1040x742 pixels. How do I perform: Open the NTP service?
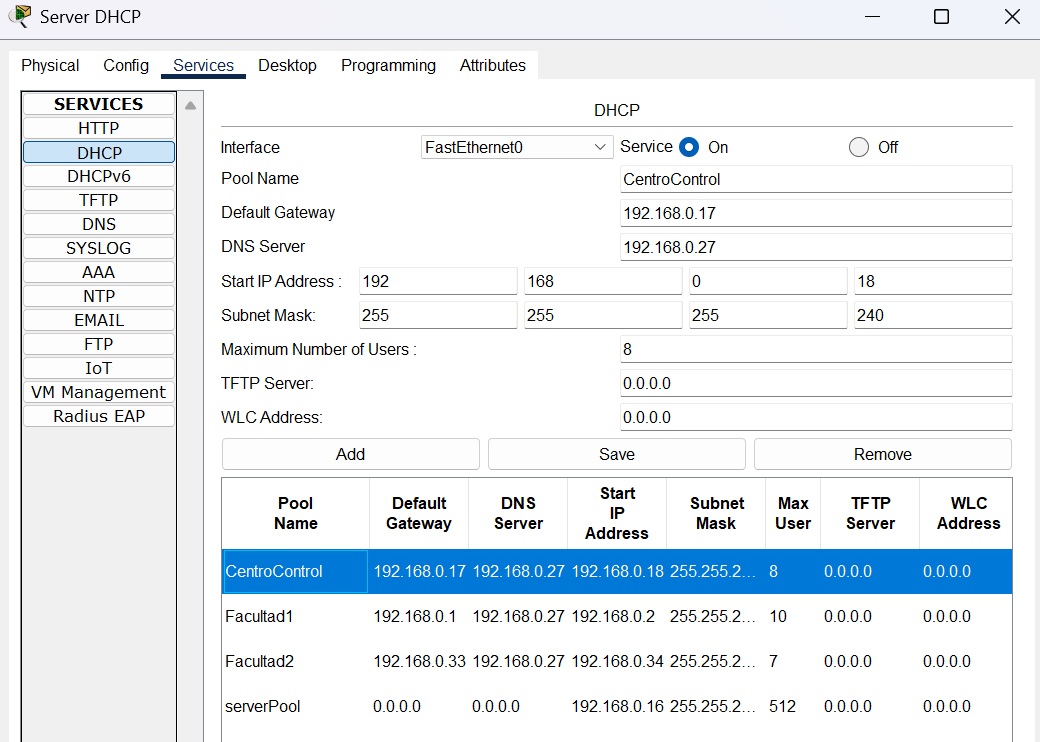click(x=99, y=296)
